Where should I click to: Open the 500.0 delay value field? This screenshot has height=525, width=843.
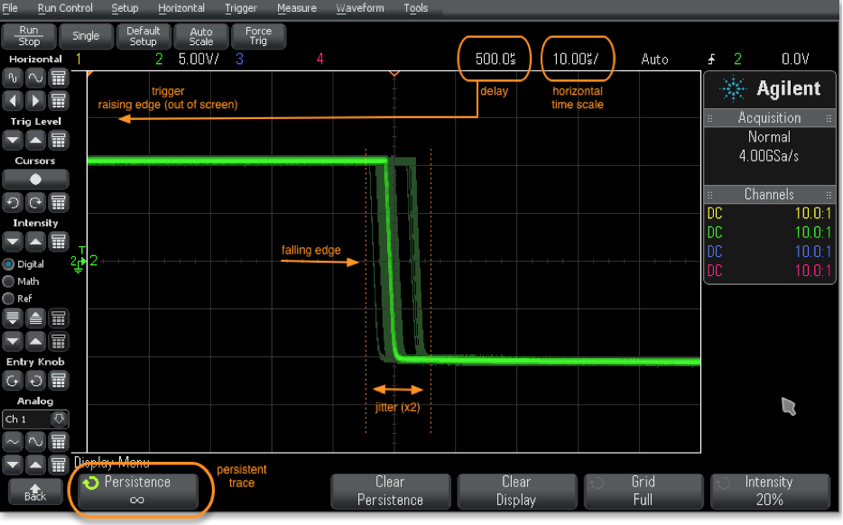(x=495, y=59)
